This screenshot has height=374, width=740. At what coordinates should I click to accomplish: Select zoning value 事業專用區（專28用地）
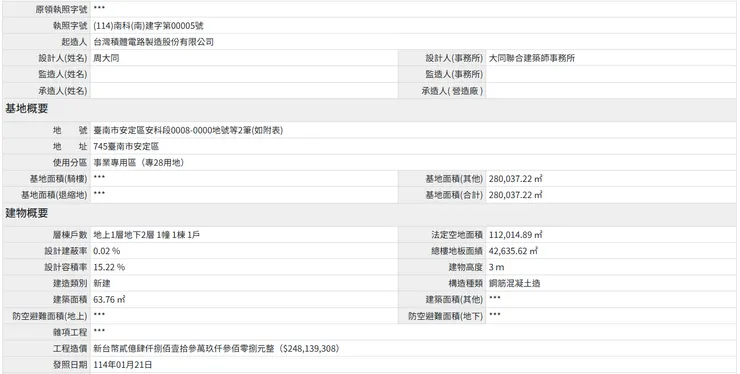139,162
